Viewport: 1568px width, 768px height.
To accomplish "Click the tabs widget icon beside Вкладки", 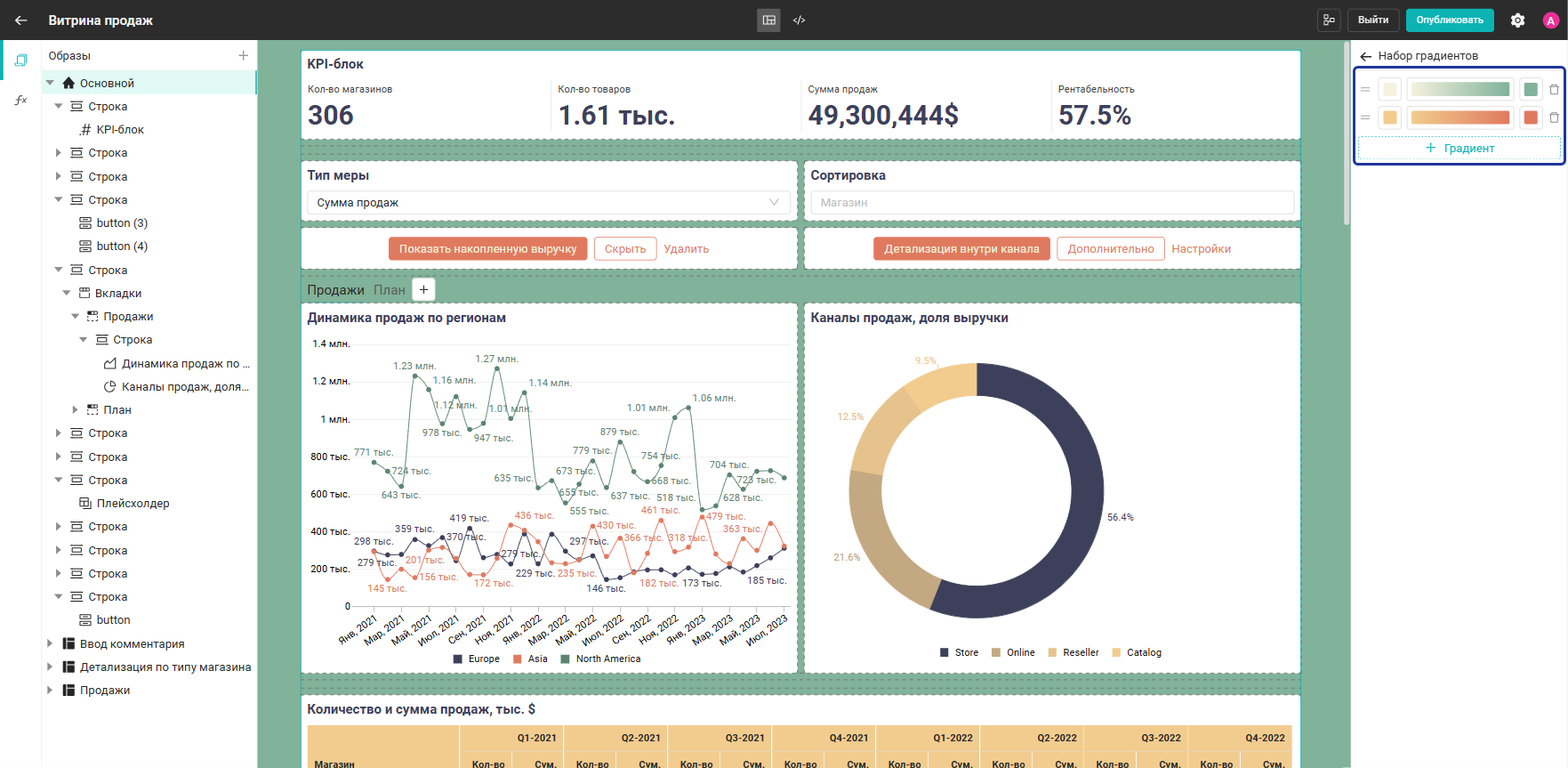I will coord(84,293).
